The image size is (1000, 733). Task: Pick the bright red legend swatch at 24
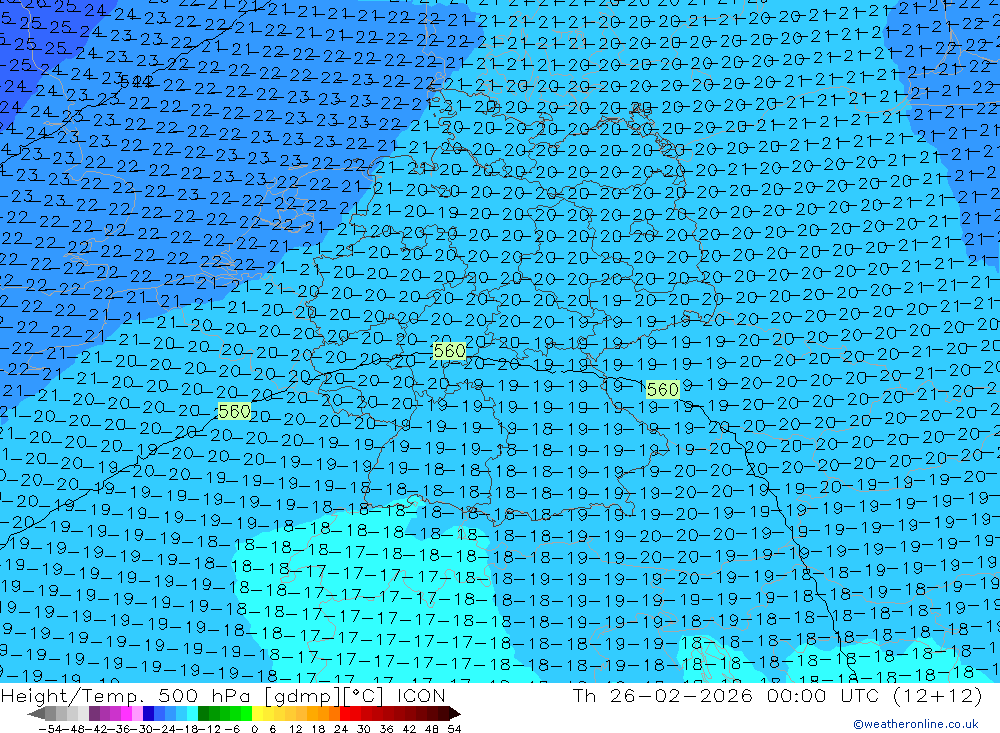tap(345, 713)
